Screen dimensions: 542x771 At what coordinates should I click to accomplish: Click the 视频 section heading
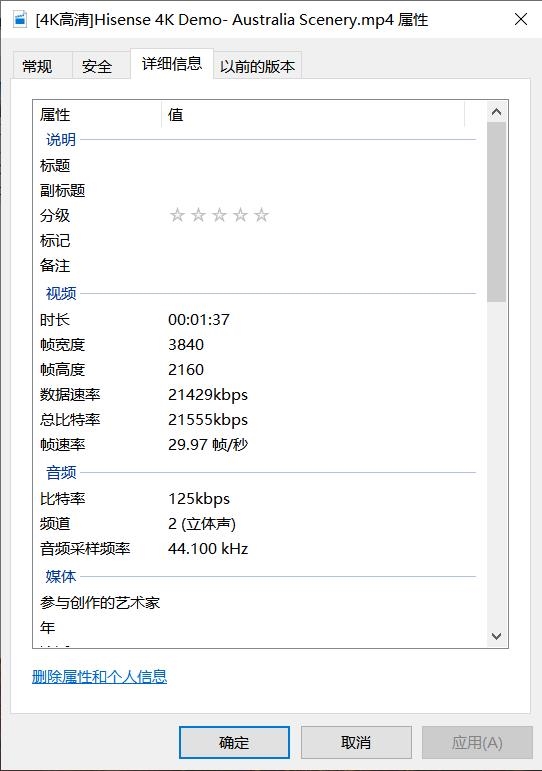[x=61, y=294]
